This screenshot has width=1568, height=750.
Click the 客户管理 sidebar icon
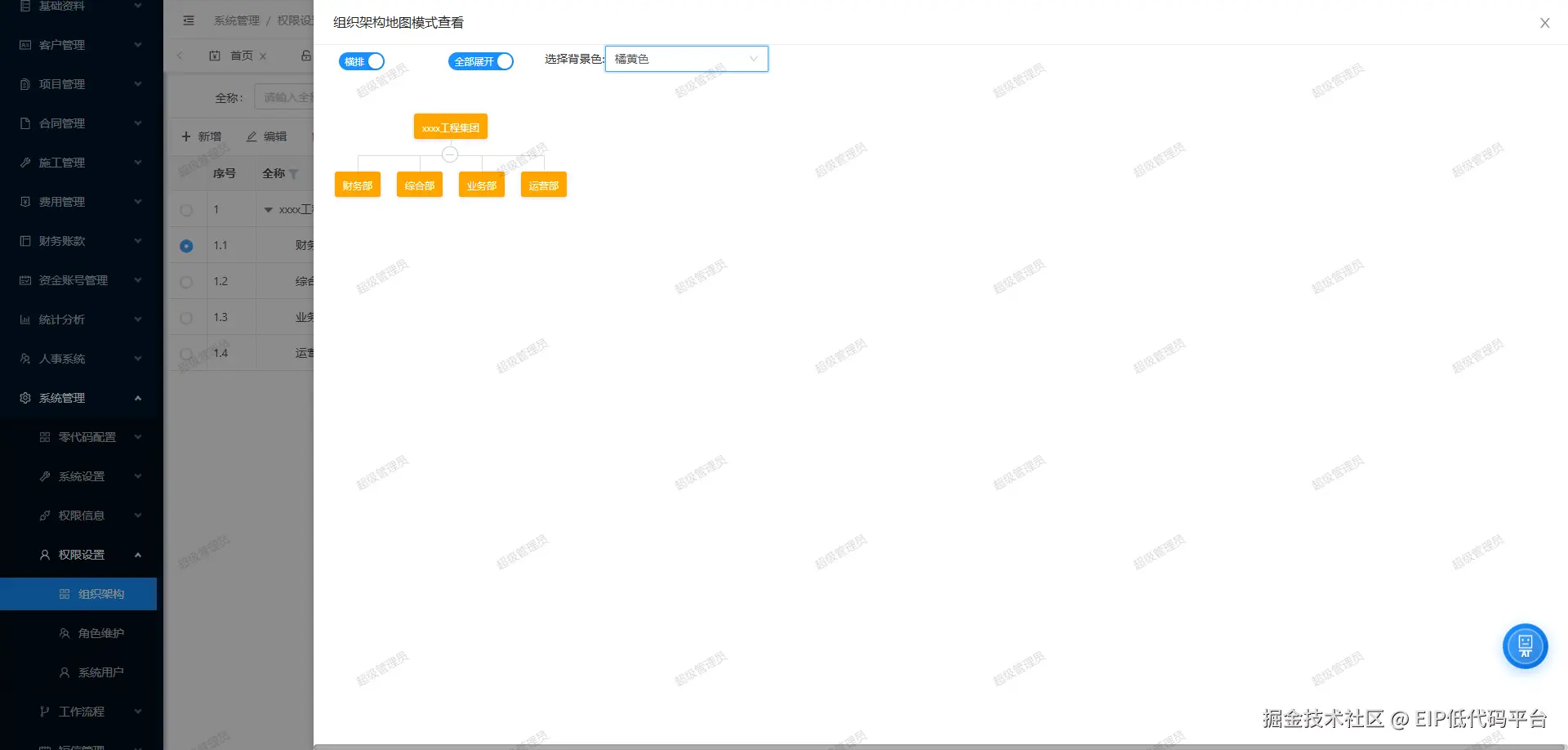[25, 45]
